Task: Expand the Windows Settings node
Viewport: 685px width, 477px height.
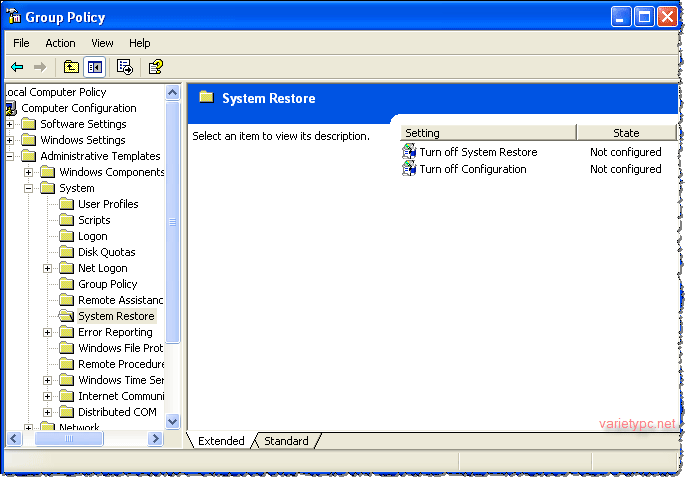Action: pos(10,140)
